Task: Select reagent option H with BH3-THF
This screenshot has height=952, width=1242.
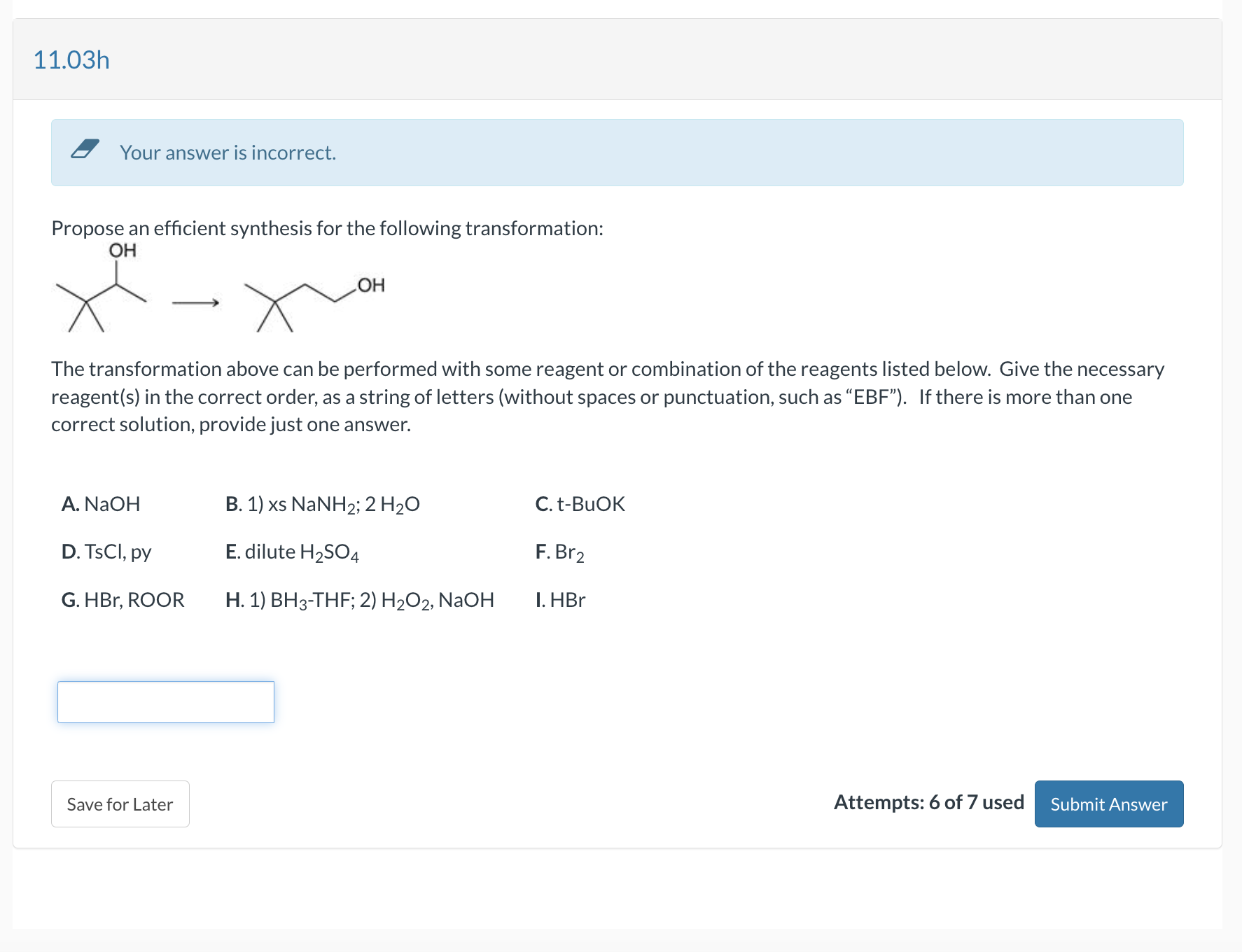Action: click(x=359, y=599)
